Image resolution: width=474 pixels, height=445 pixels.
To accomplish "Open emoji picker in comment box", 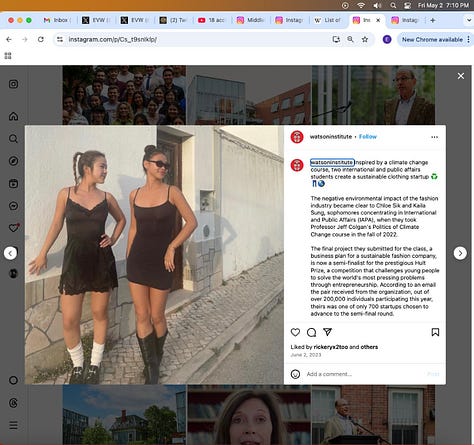I will point(295,374).
